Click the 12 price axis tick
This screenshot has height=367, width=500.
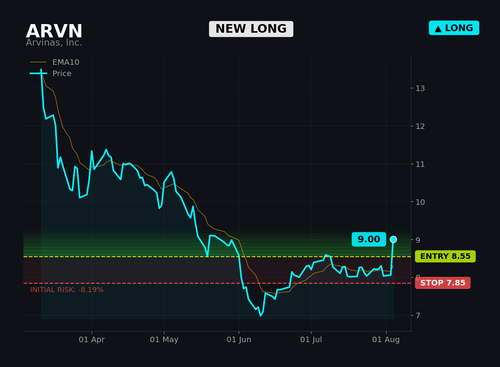click(420, 126)
